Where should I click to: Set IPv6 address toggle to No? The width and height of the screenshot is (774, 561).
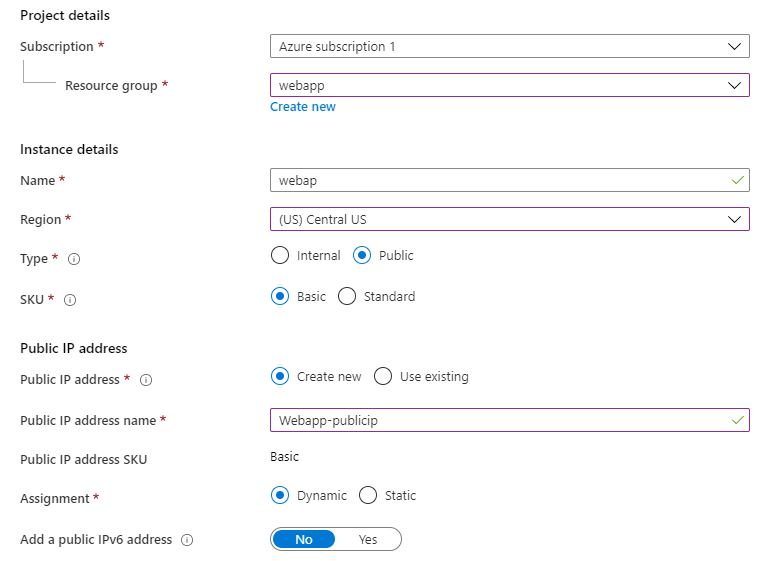tap(304, 539)
